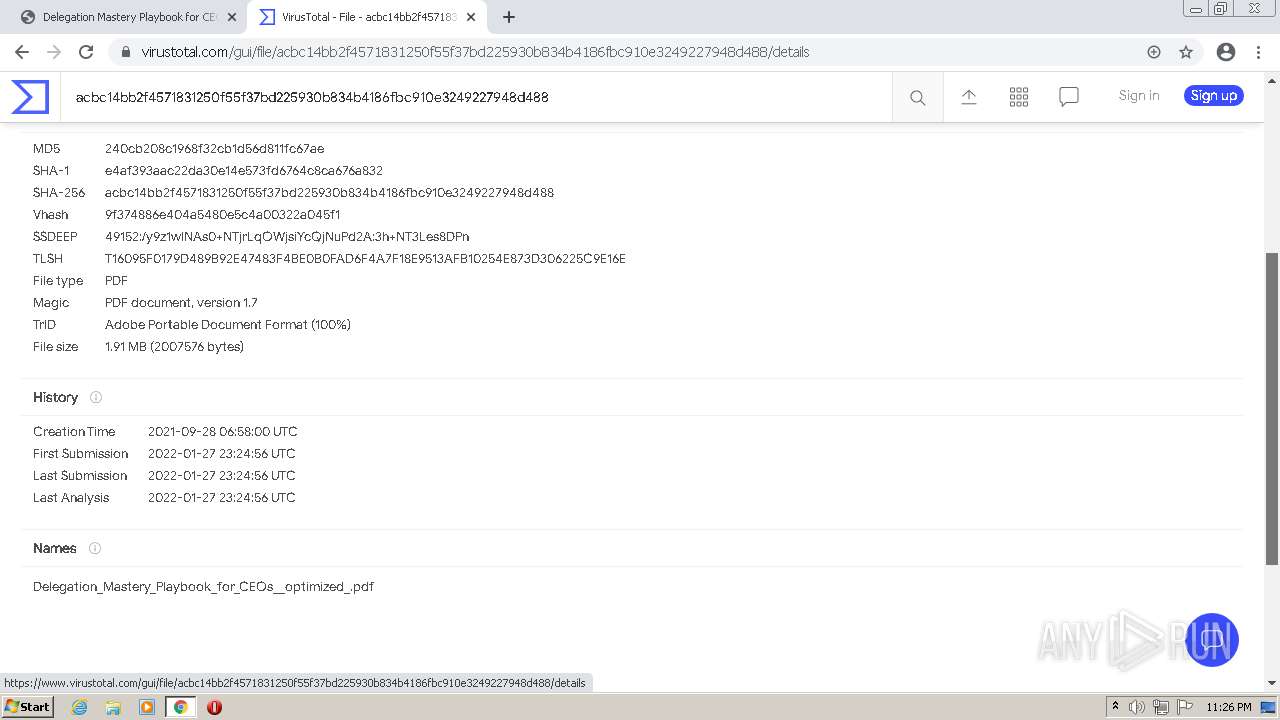The height and width of the screenshot is (720, 1280).
Task: Click the MD5 hash value
Action: pos(214,149)
